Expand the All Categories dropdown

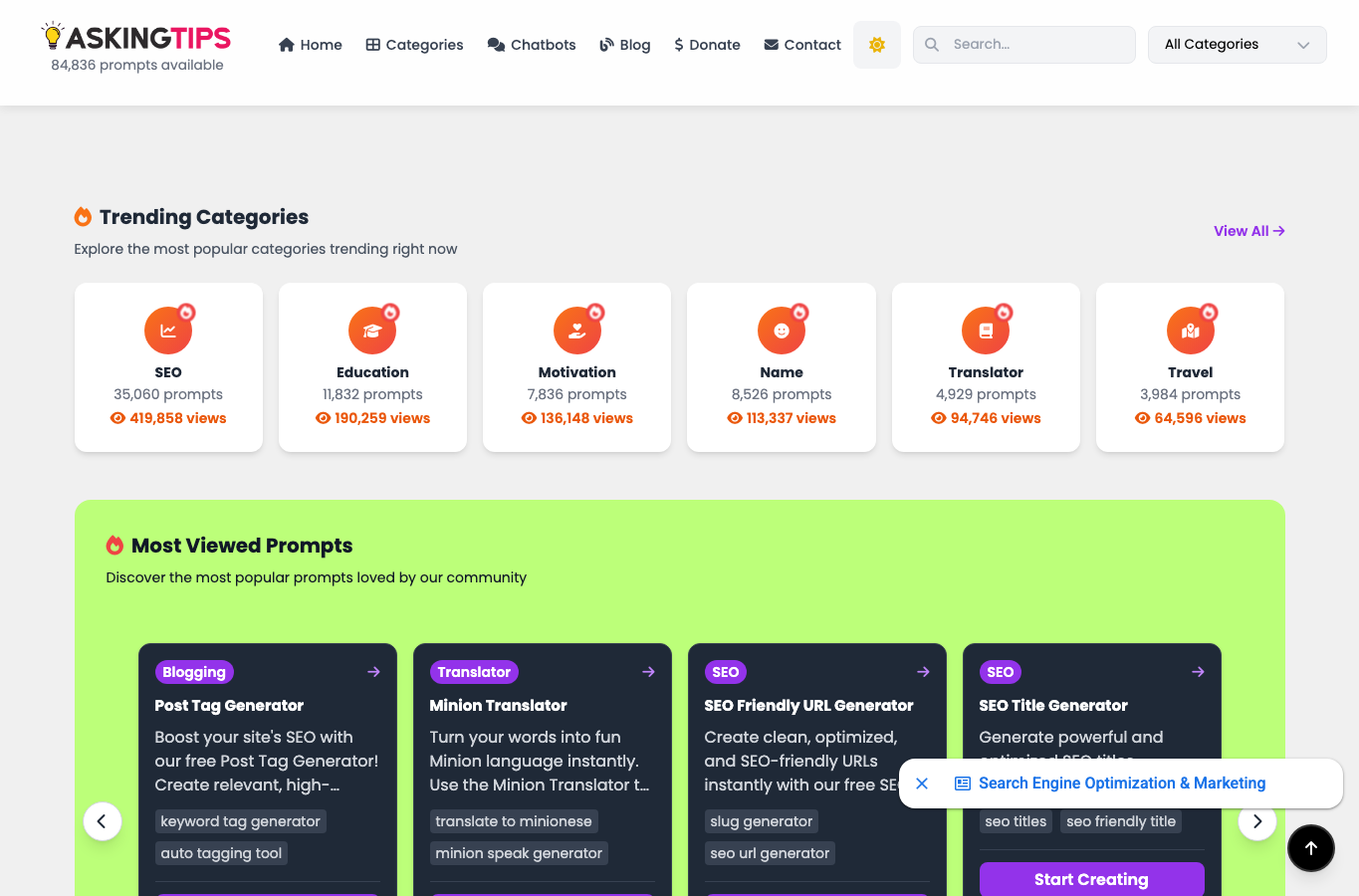[x=1238, y=45]
